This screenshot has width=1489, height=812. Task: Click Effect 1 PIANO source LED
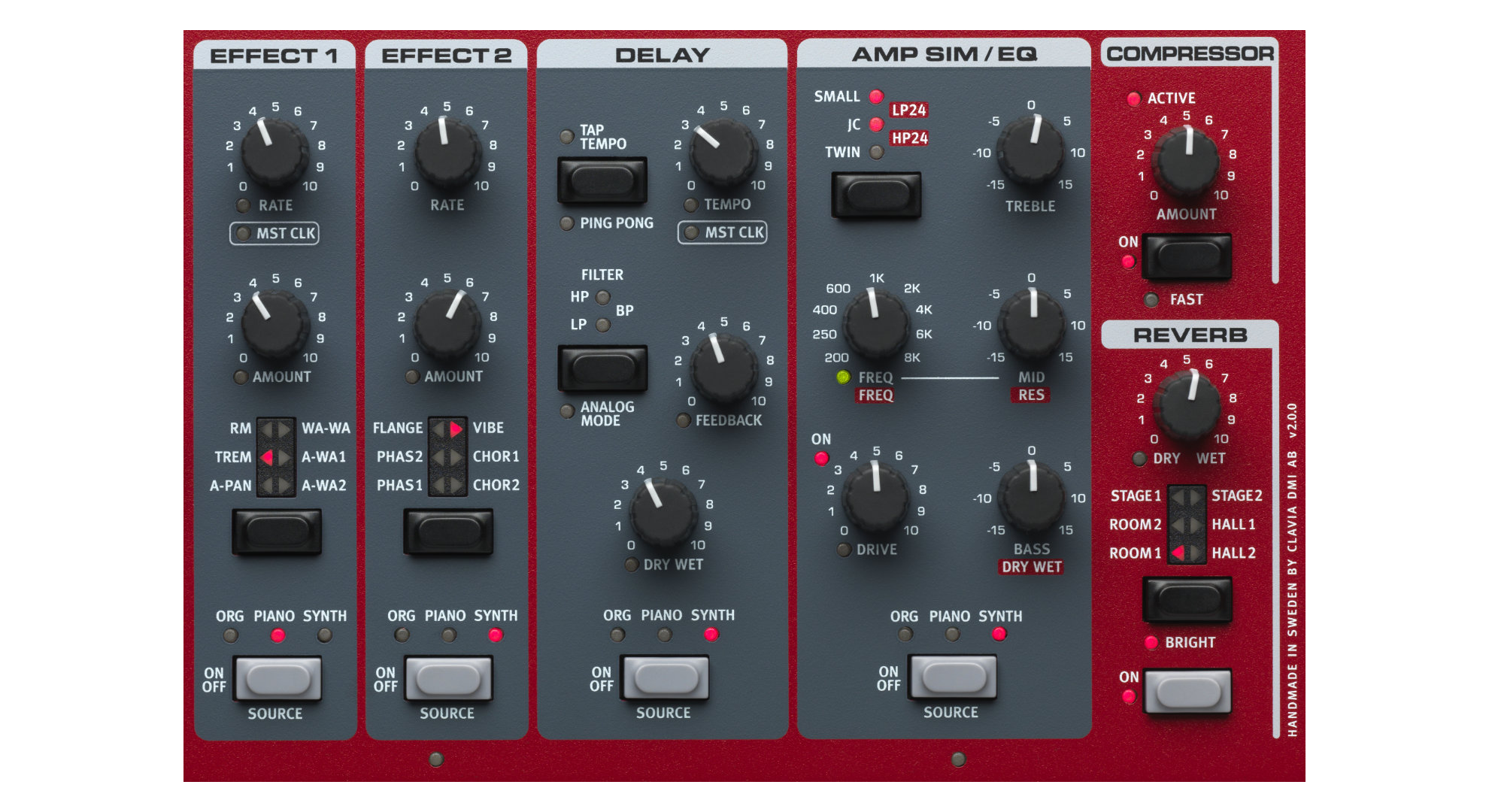coord(277,636)
